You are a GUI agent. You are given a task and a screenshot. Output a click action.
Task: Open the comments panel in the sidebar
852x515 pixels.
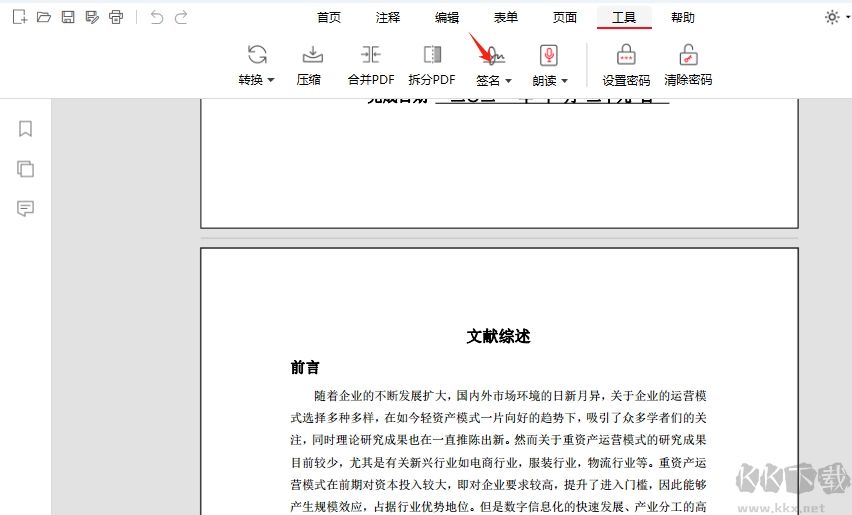pyautogui.click(x=25, y=209)
